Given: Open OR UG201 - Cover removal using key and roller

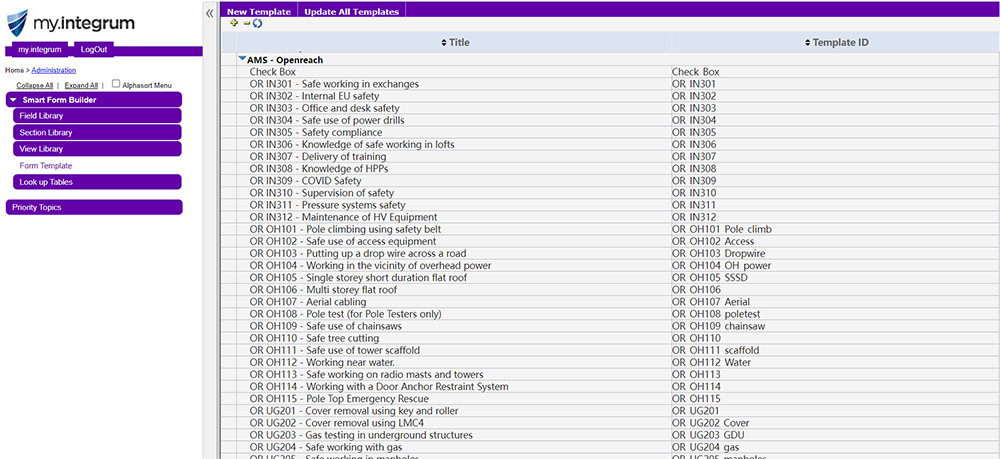Looking at the screenshot, I should click(354, 411).
